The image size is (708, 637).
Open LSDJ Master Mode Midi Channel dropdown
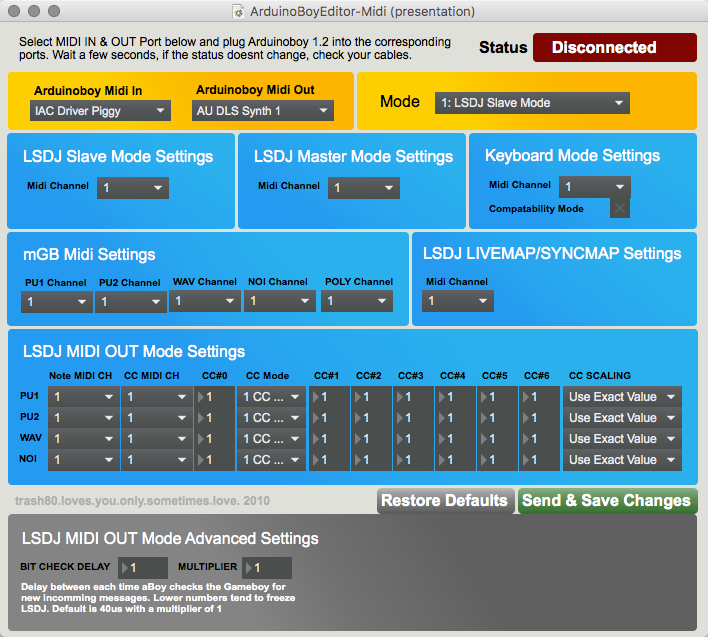pyautogui.click(x=363, y=188)
